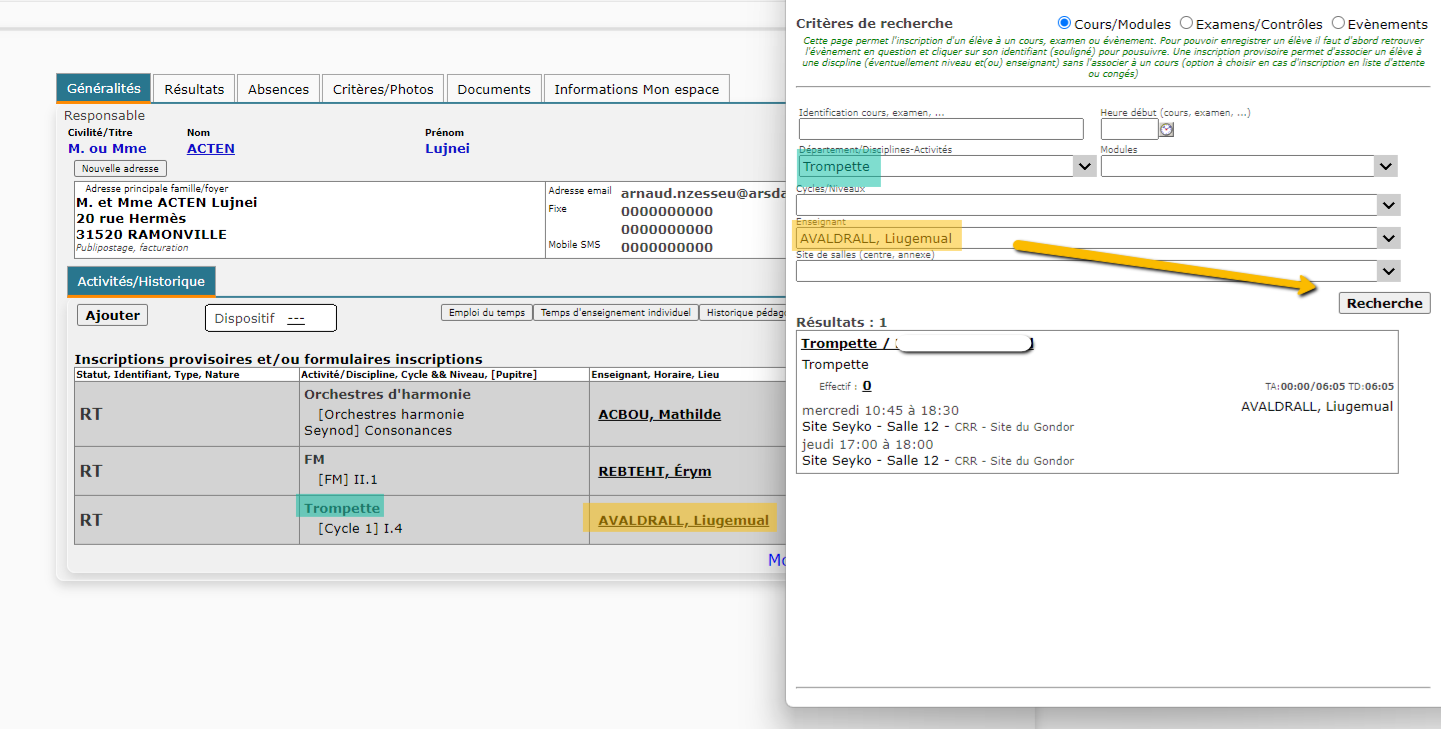
Task: Click the Lujnei first name text
Action: [447, 148]
